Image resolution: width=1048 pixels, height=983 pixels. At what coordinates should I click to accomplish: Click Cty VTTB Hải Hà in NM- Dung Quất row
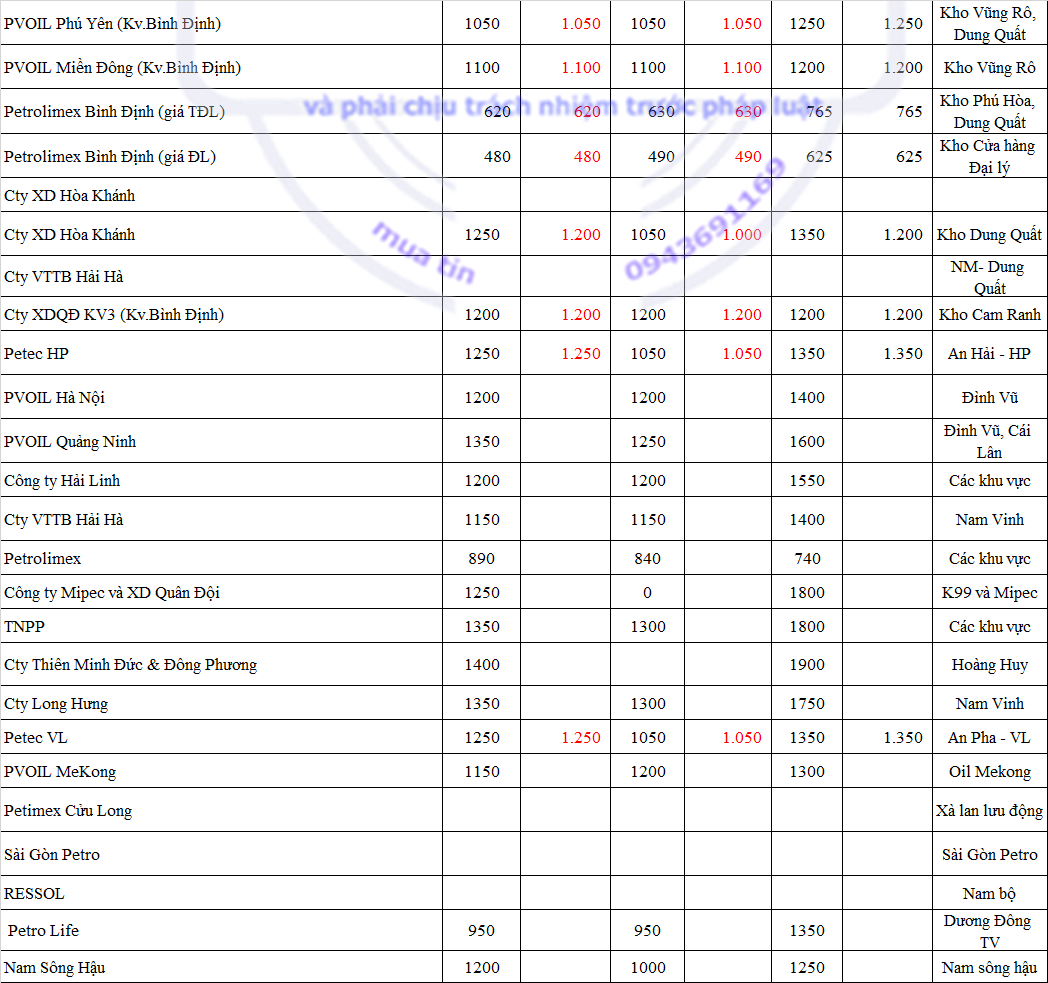pos(221,277)
